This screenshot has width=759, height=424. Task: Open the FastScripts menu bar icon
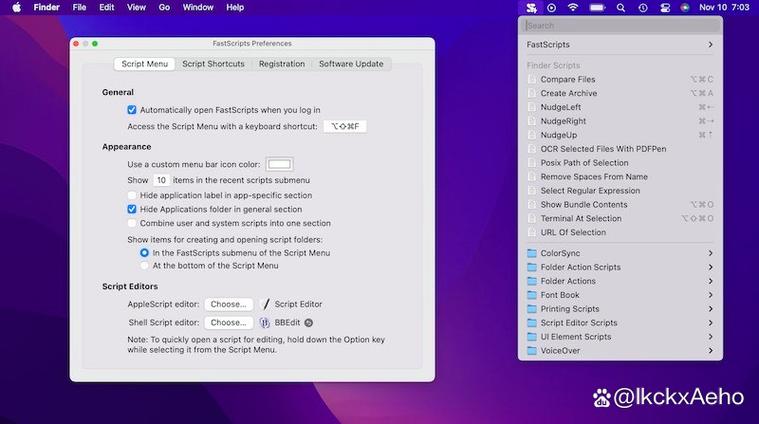tap(531, 8)
